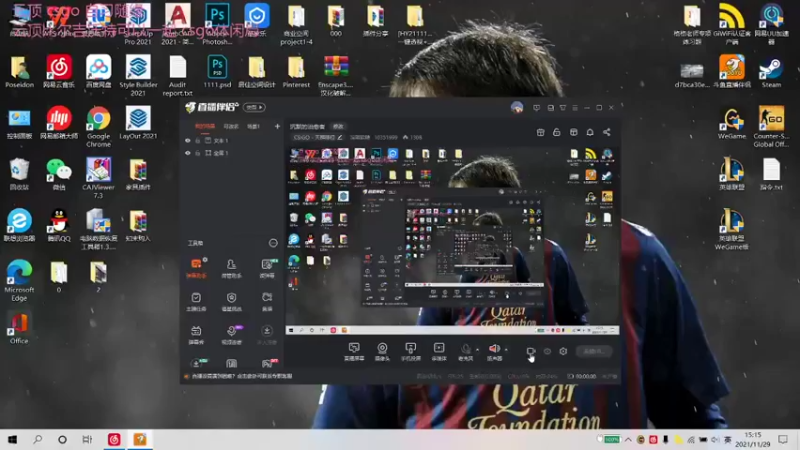Image resolution: width=800 pixels, height=450 pixels.
Task: Switch to the second scene tab
Action: pyautogui.click(x=231, y=126)
